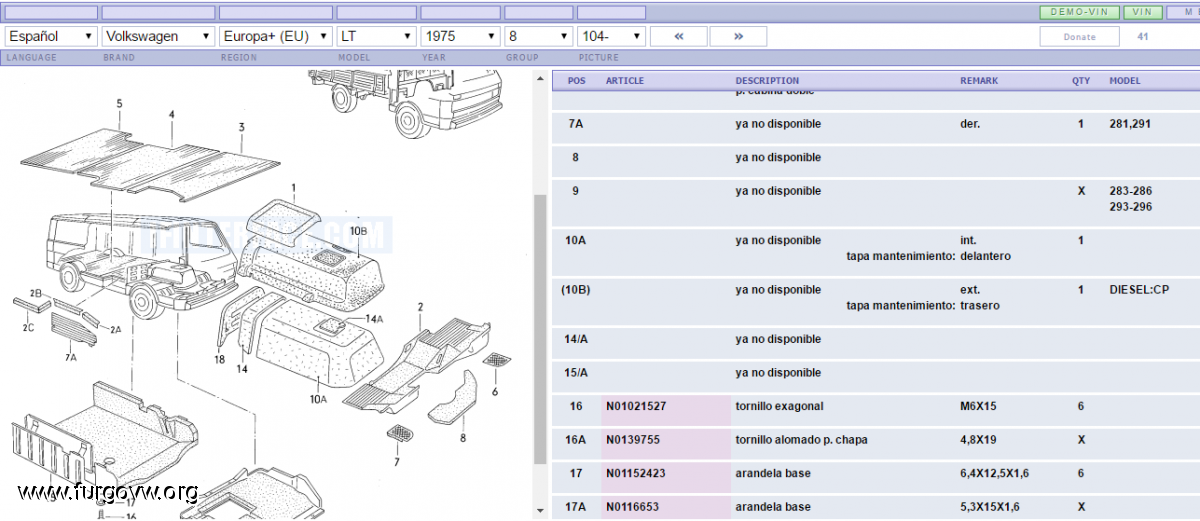Image resolution: width=1200 pixels, height=521 pixels.
Task: Open the Language dropdown showing Español
Action: pyautogui.click(x=51, y=36)
